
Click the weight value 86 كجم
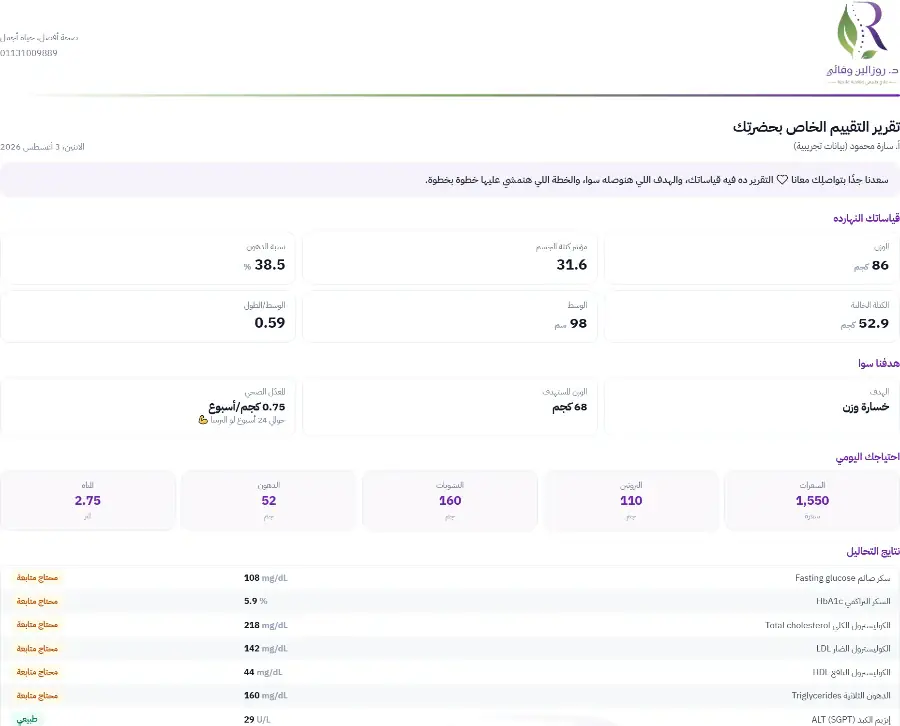click(871, 265)
